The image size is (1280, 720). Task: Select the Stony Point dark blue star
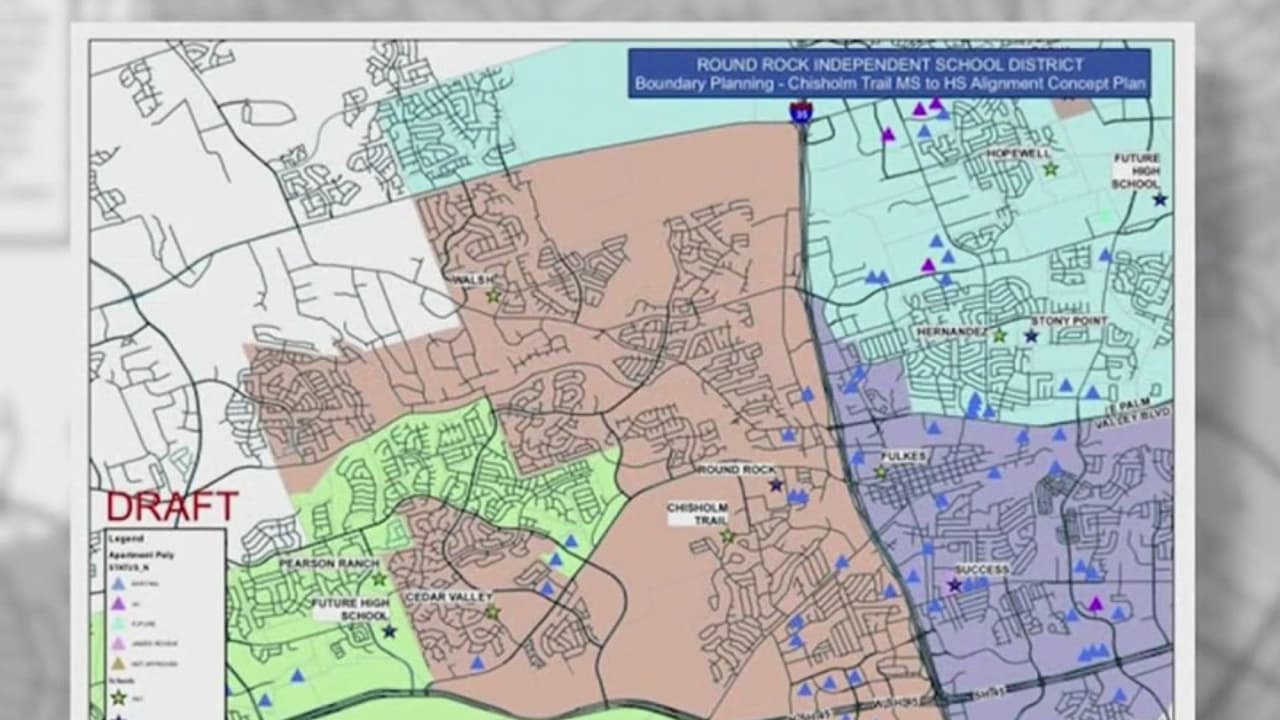tap(1031, 336)
